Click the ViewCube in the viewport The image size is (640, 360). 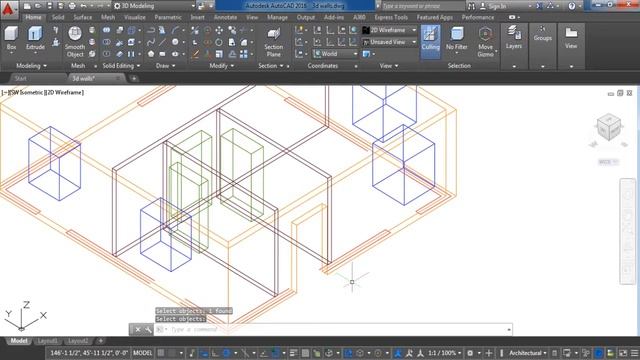tap(609, 127)
